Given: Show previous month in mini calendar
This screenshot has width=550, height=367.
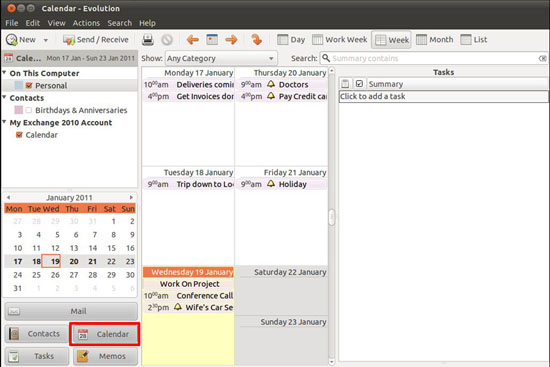Looking at the screenshot, I should [8, 197].
